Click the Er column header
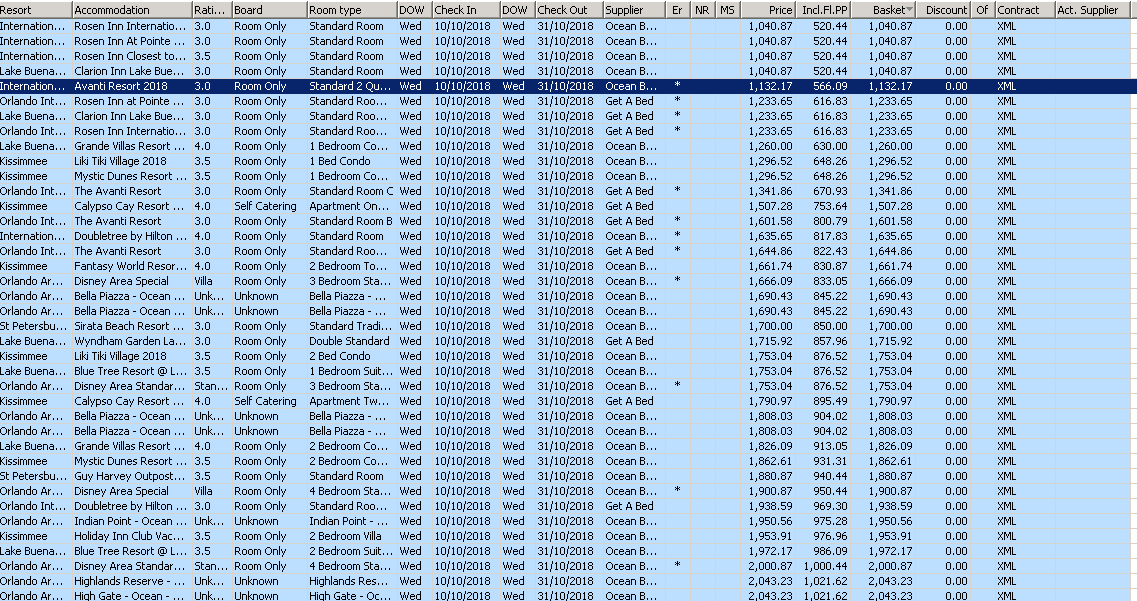The height and width of the screenshot is (601, 1137). [x=678, y=9]
